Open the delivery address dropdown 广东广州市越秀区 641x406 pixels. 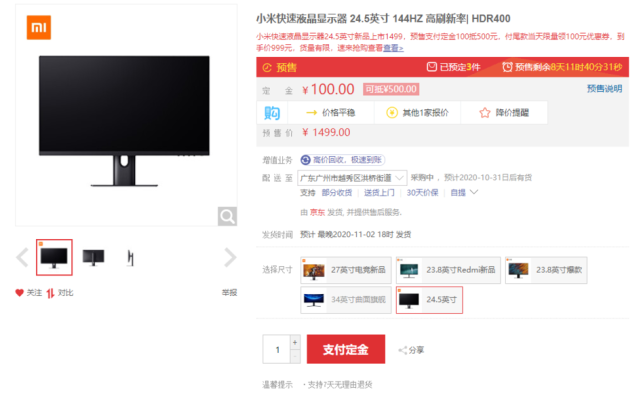point(352,178)
